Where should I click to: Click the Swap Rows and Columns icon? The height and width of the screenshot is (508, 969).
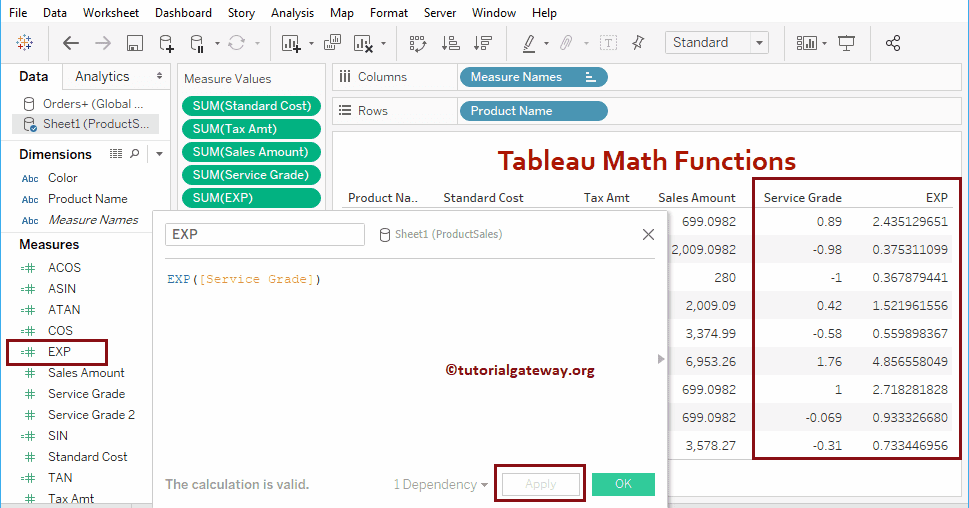pos(418,43)
